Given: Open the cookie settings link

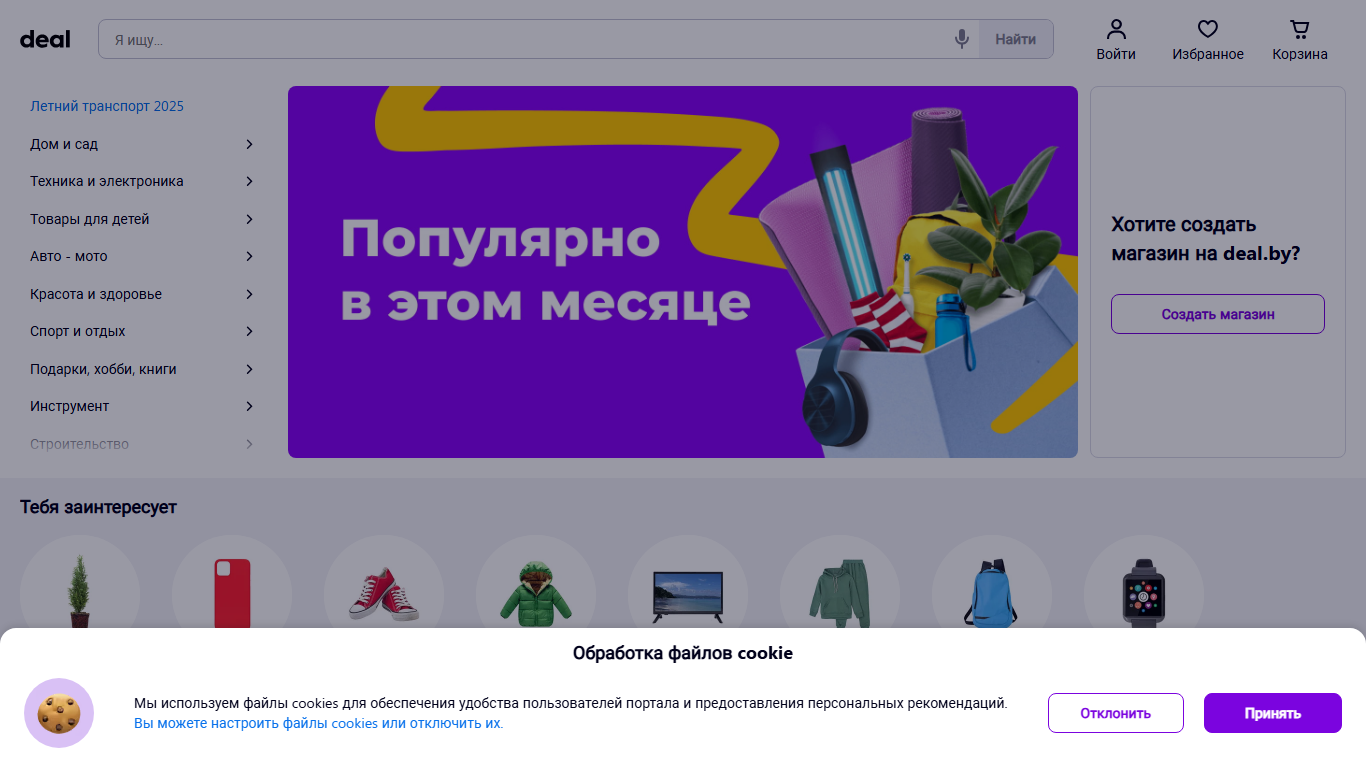Looking at the screenshot, I should pos(319,723).
